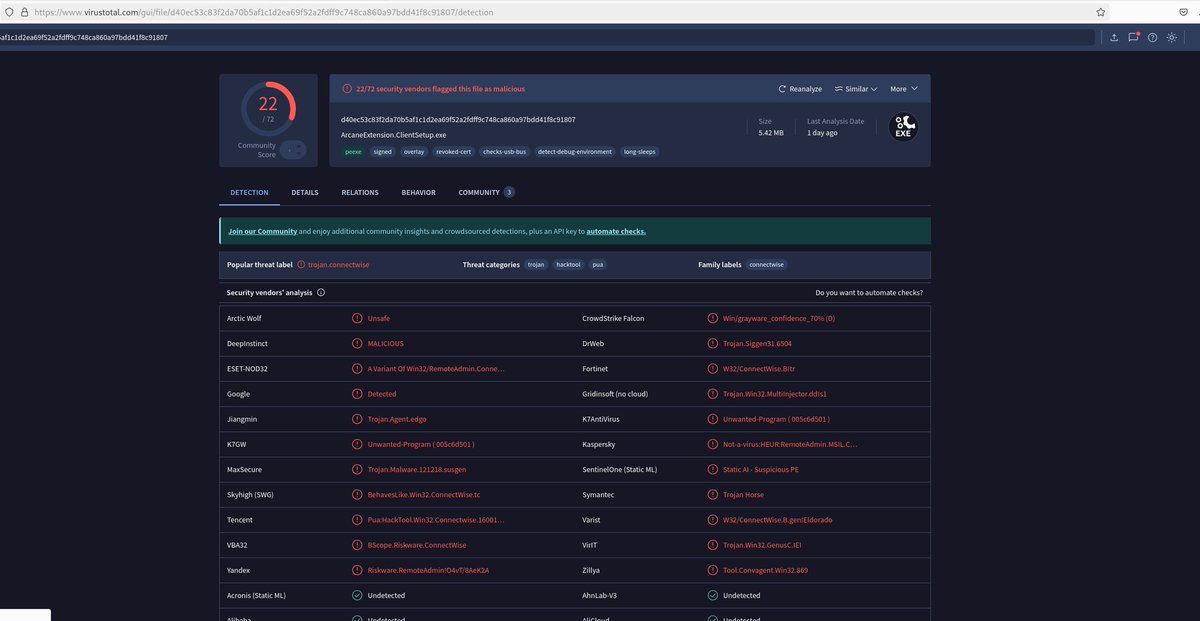Screen dimensions: 1200x621
Task: Click the BScope.Riskware.ConnectWise VBA32 result
Action: coord(417,545)
